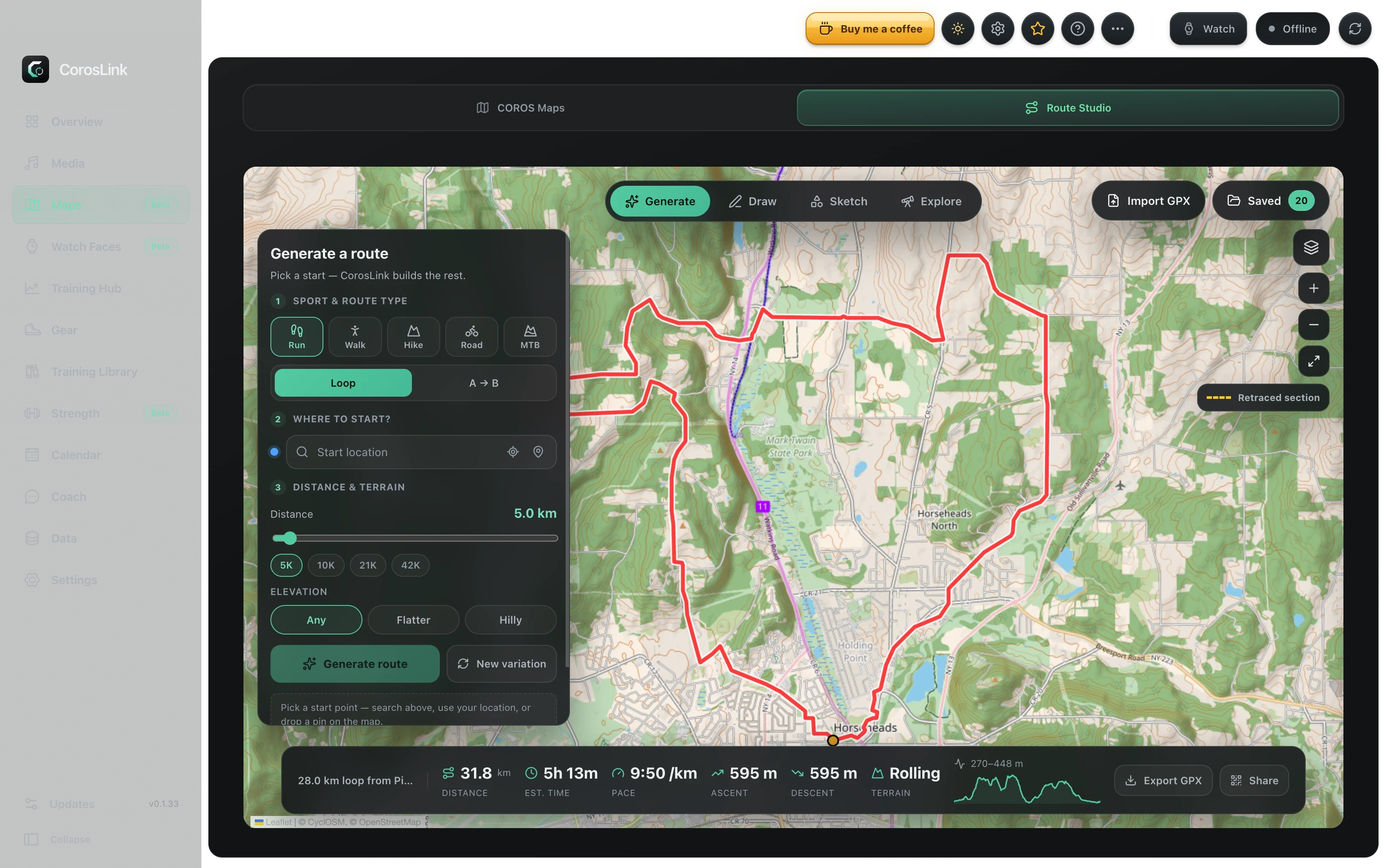This screenshot has height=868, width=1389.
Task: Click Export GPX button
Action: coord(1163,781)
